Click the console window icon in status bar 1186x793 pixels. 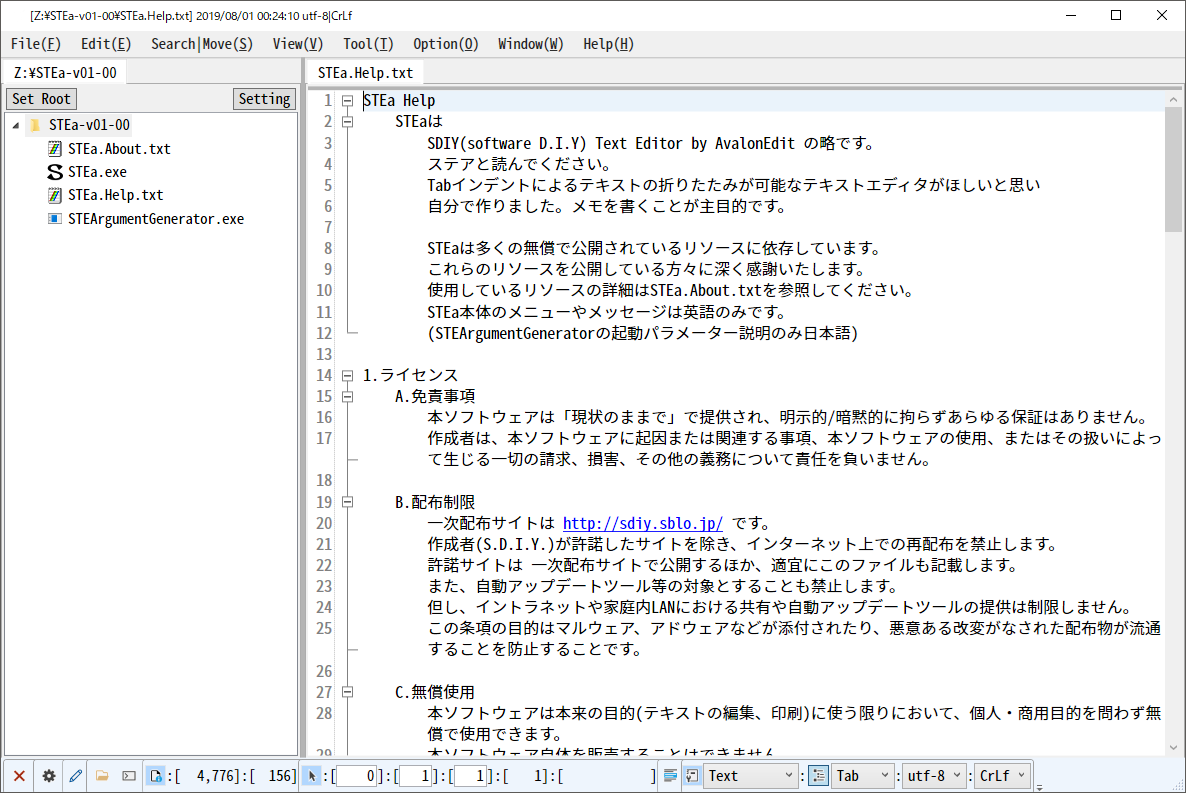[129, 776]
